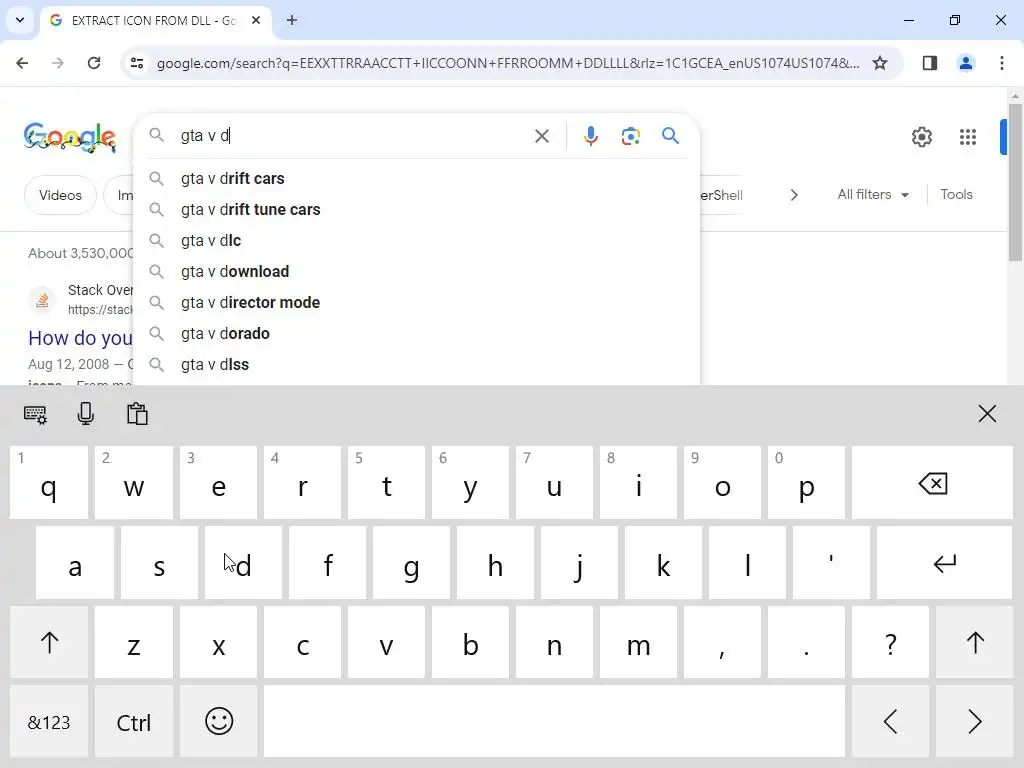Tap the z key
The image size is (1024, 768).
[x=134, y=642]
